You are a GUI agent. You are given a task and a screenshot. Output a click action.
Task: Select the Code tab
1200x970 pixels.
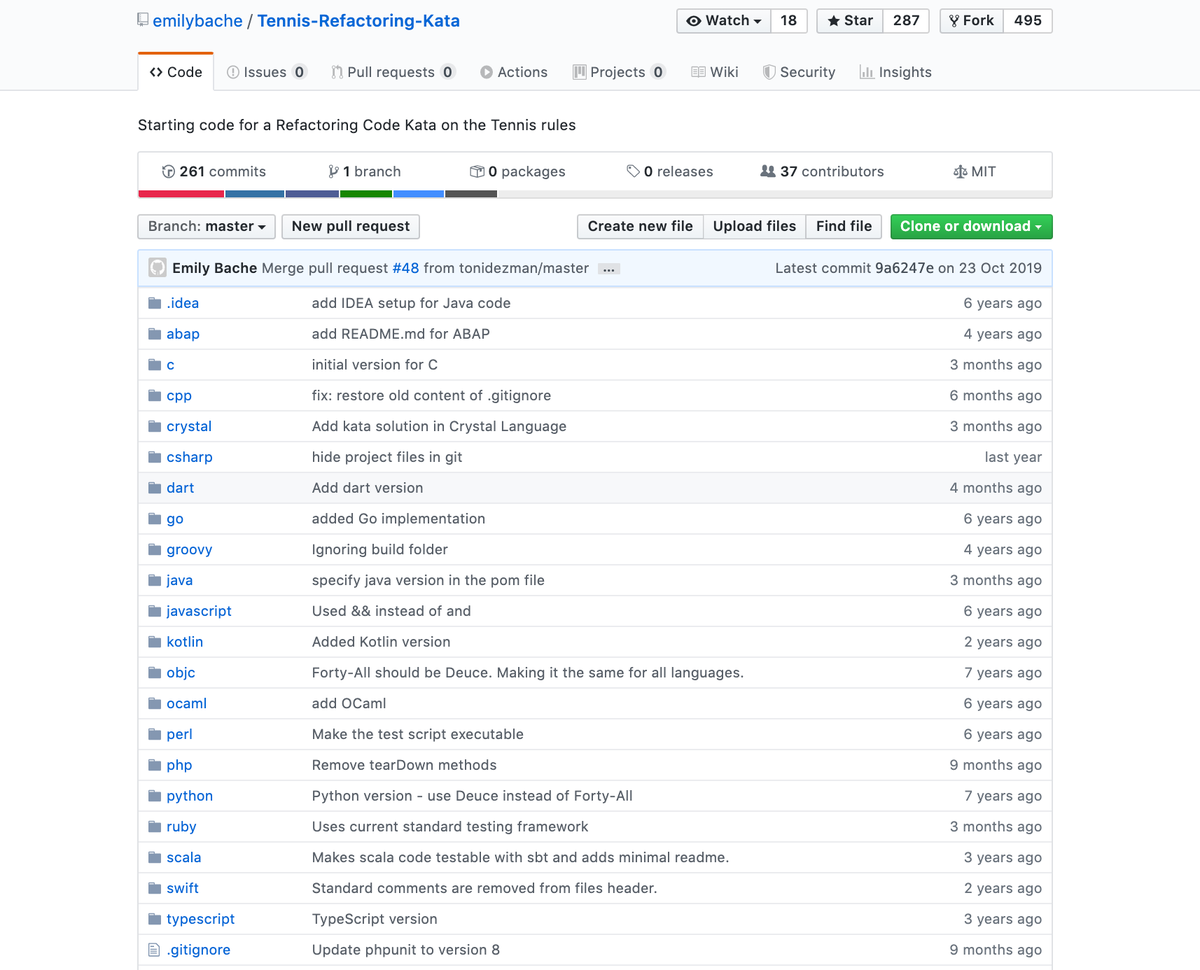[x=176, y=72]
